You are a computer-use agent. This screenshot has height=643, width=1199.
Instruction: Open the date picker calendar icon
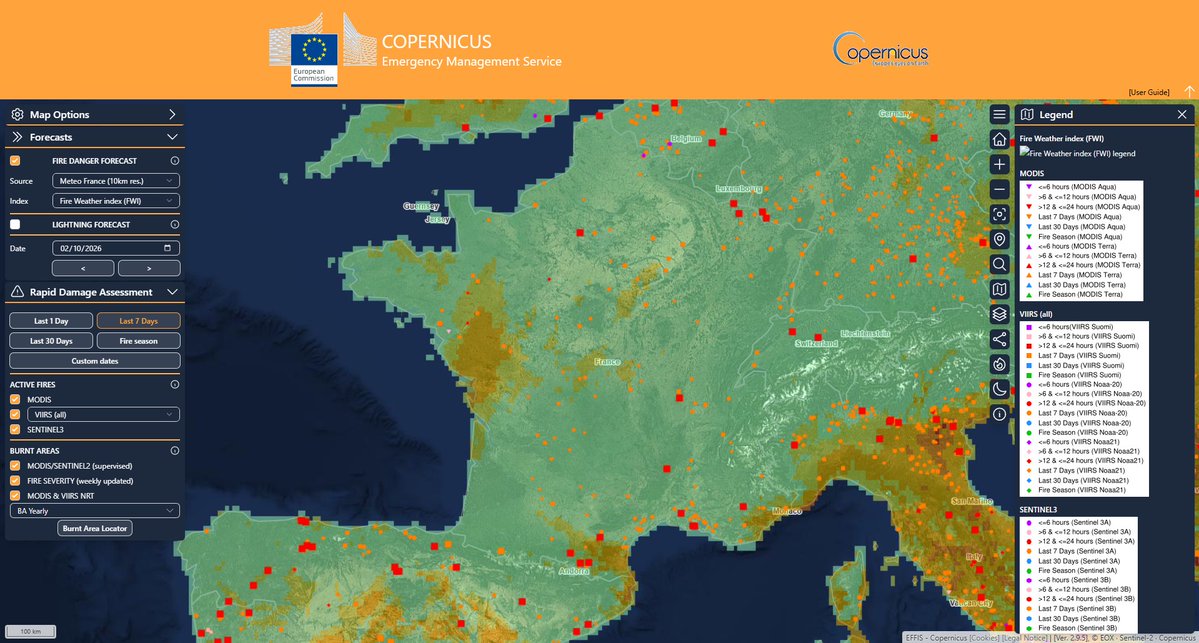tap(167, 248)
